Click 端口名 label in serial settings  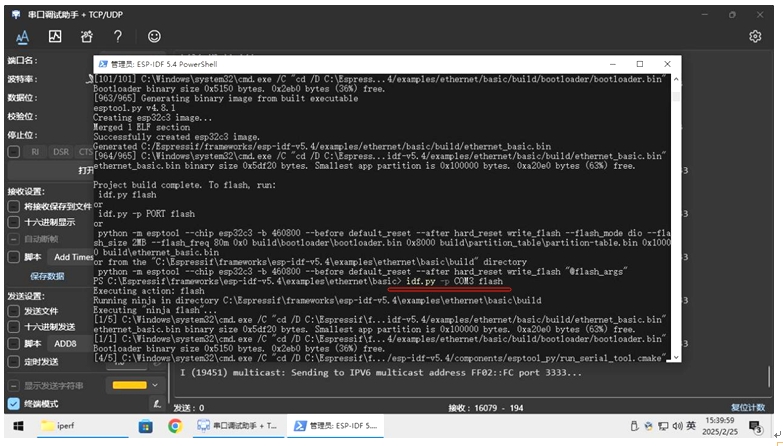coord(22,60)
